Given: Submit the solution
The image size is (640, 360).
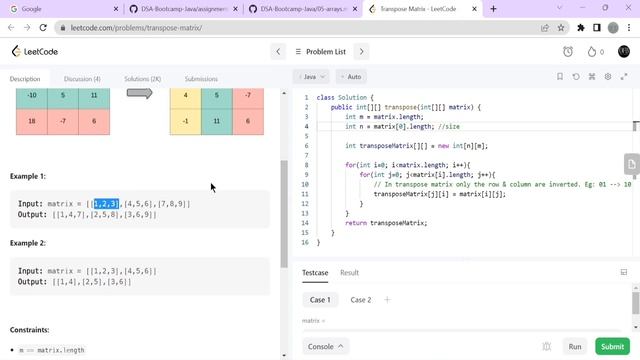Looking at the screenshot, I should pyautogui.click(x=612, y=347).
